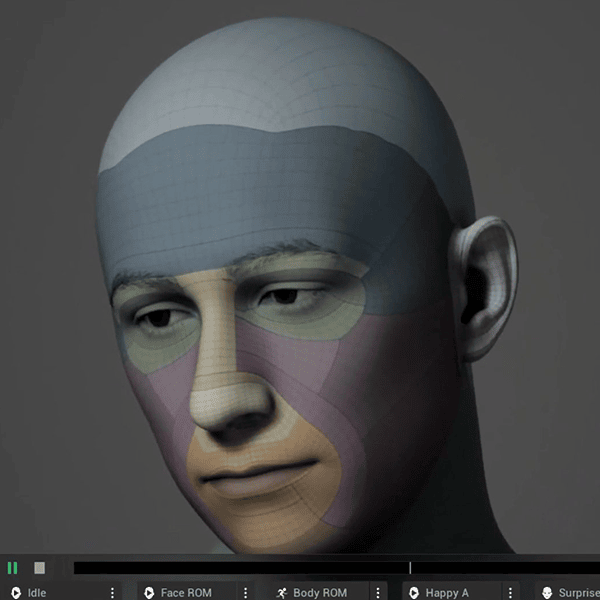600x600 pixels.
Task: Seek in the black timeline scrub bar
Action: [337, 568]
